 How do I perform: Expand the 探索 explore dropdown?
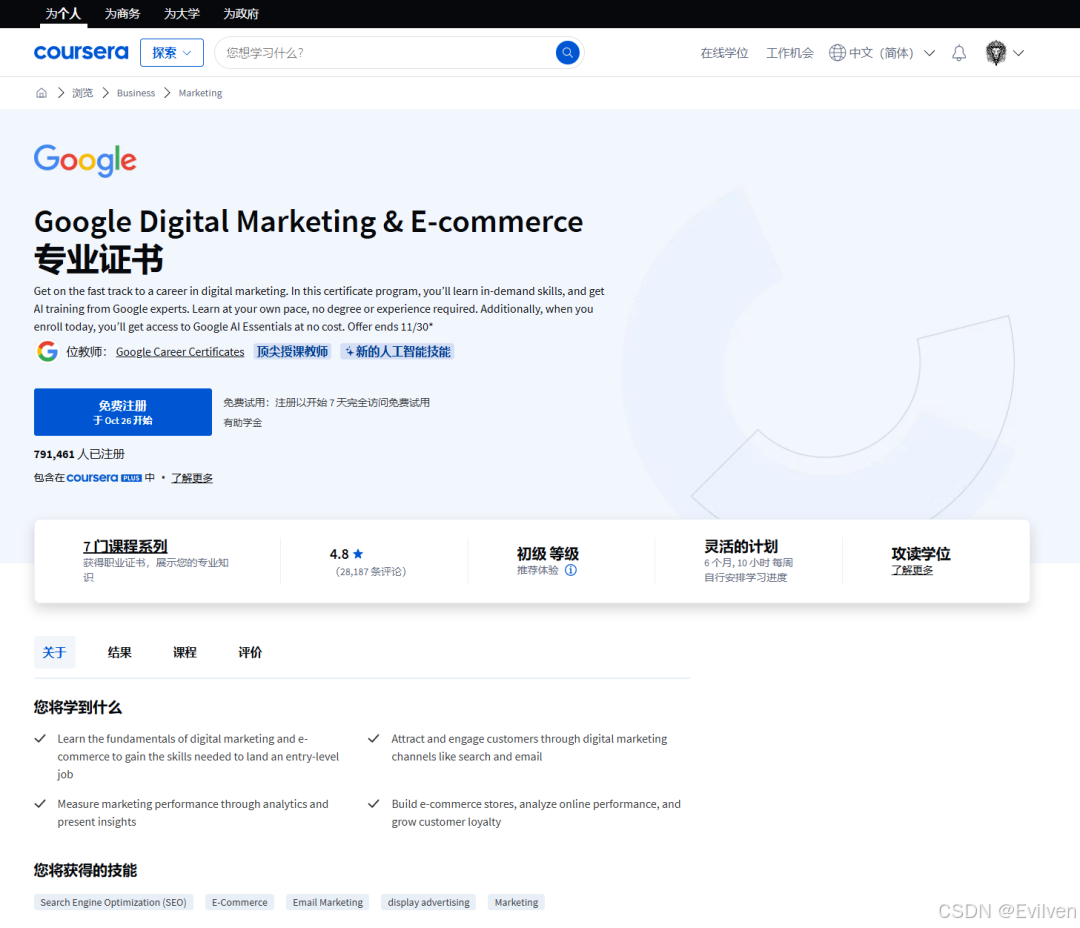(172, 53)
